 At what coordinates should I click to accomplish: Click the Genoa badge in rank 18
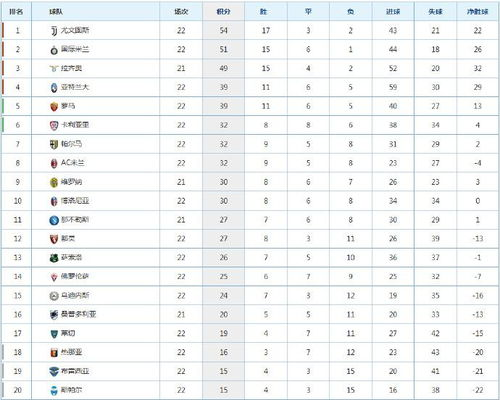click(x=54, y=353)
